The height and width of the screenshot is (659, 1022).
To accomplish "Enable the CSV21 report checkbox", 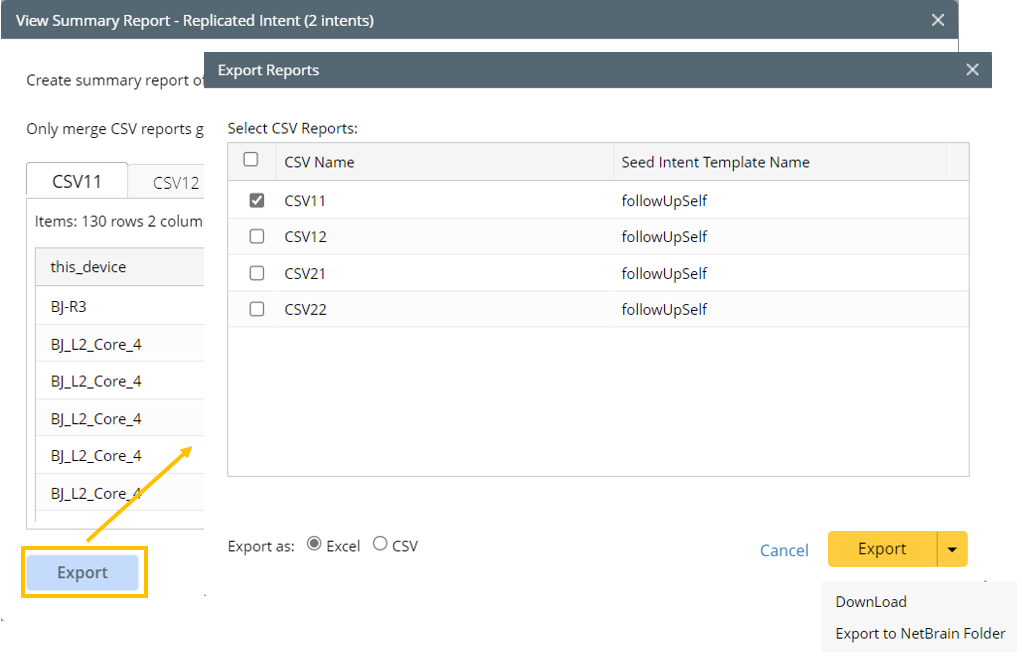I will coord(257,273).
